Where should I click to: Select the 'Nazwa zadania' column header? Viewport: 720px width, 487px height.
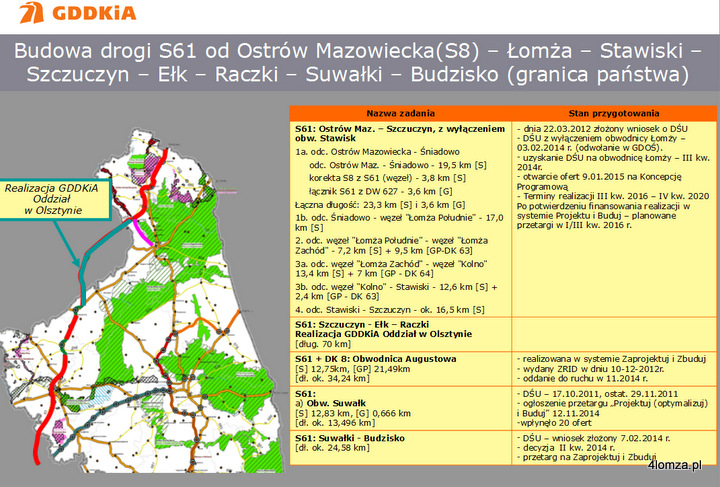(400, 113)
